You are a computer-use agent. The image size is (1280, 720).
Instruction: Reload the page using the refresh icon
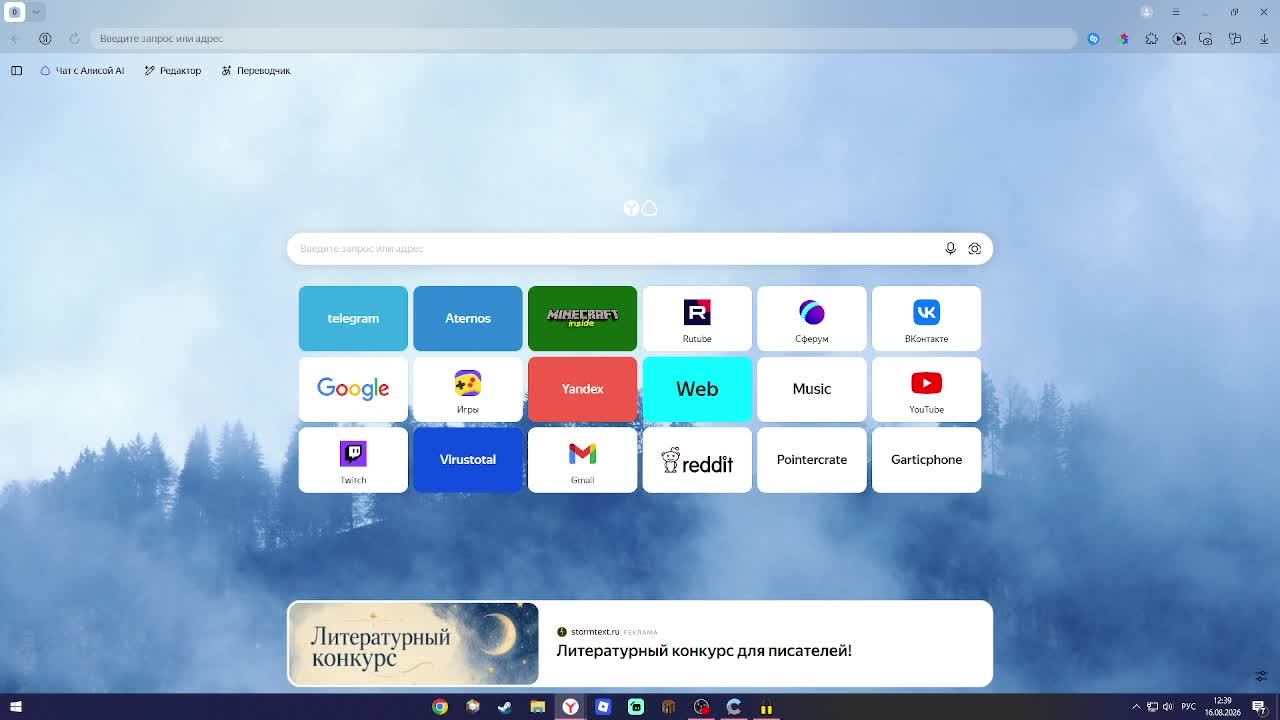click(74, 39)
